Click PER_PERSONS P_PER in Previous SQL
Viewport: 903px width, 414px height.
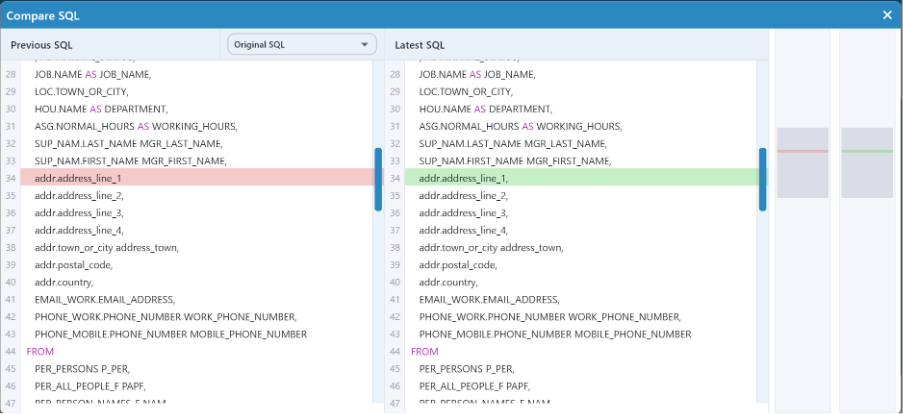click(82, 369)
